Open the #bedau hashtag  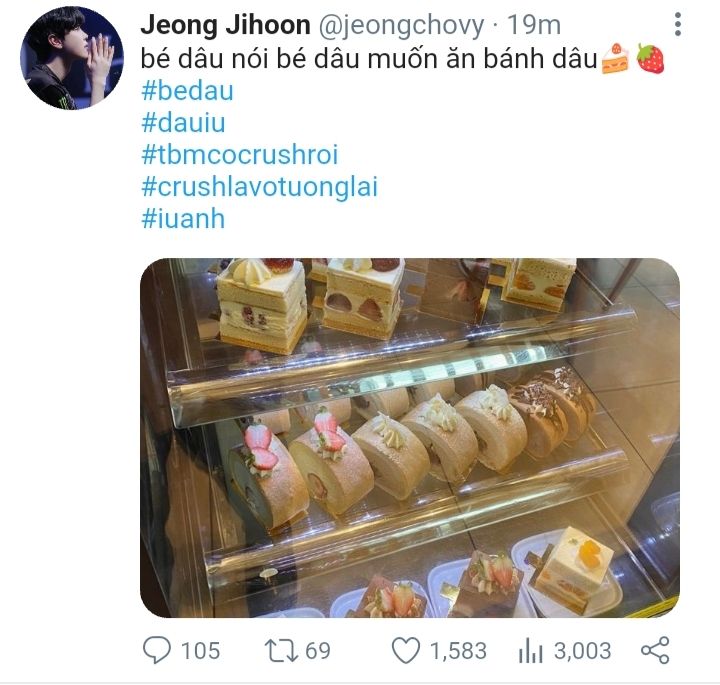point(187,90)
